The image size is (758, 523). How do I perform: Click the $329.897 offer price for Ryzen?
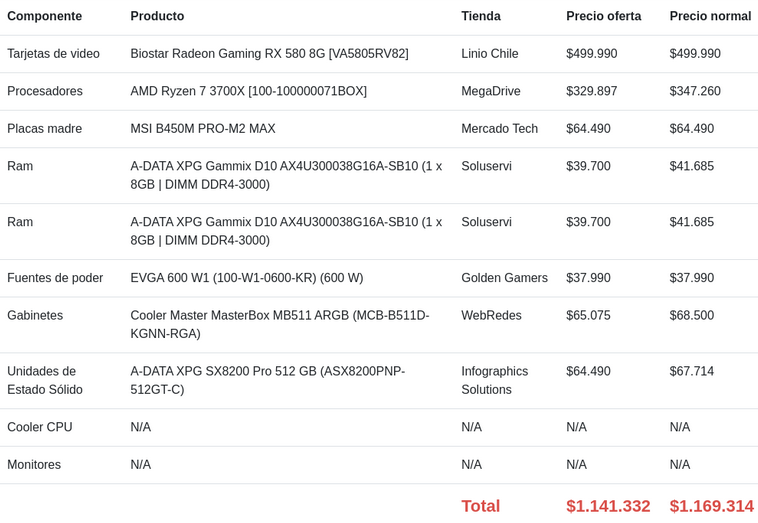coord(591,91)
